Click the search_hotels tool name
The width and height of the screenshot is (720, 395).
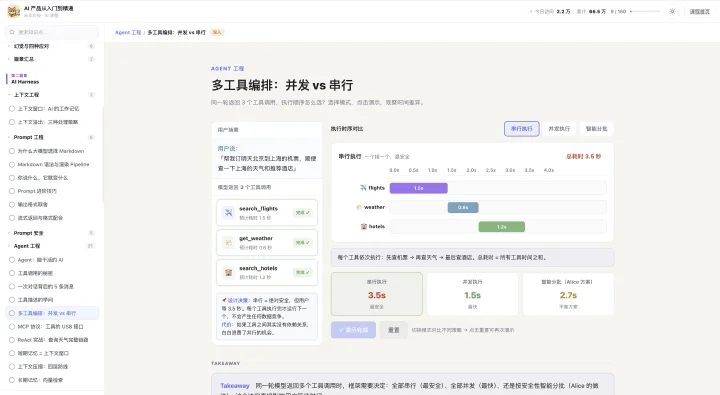[x=258, y=268]
